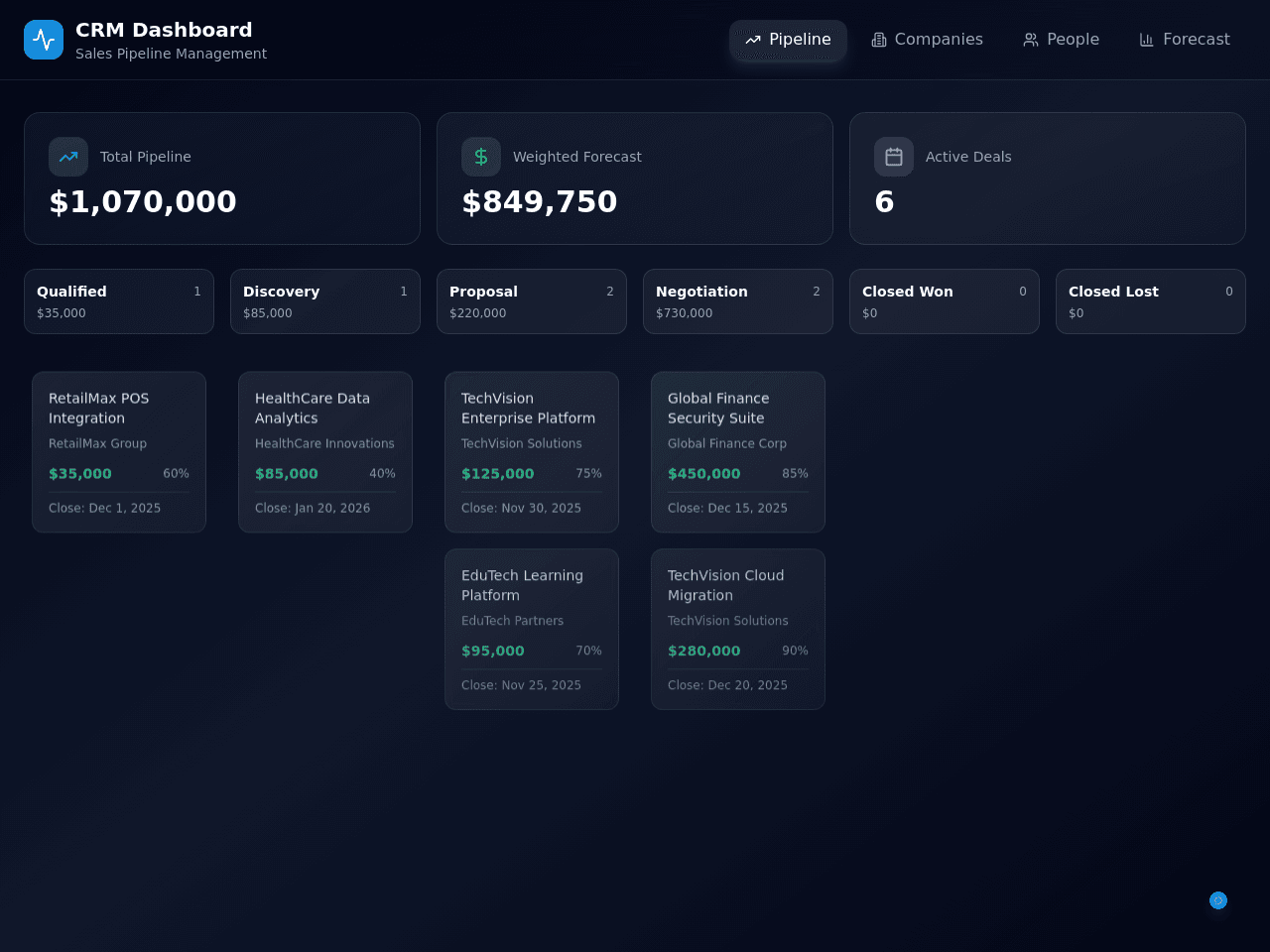The height and width of the screenshot is (952, 1270).
Task: Click the $730,000 total under Negotiation
Action: (x=685, y=313)
